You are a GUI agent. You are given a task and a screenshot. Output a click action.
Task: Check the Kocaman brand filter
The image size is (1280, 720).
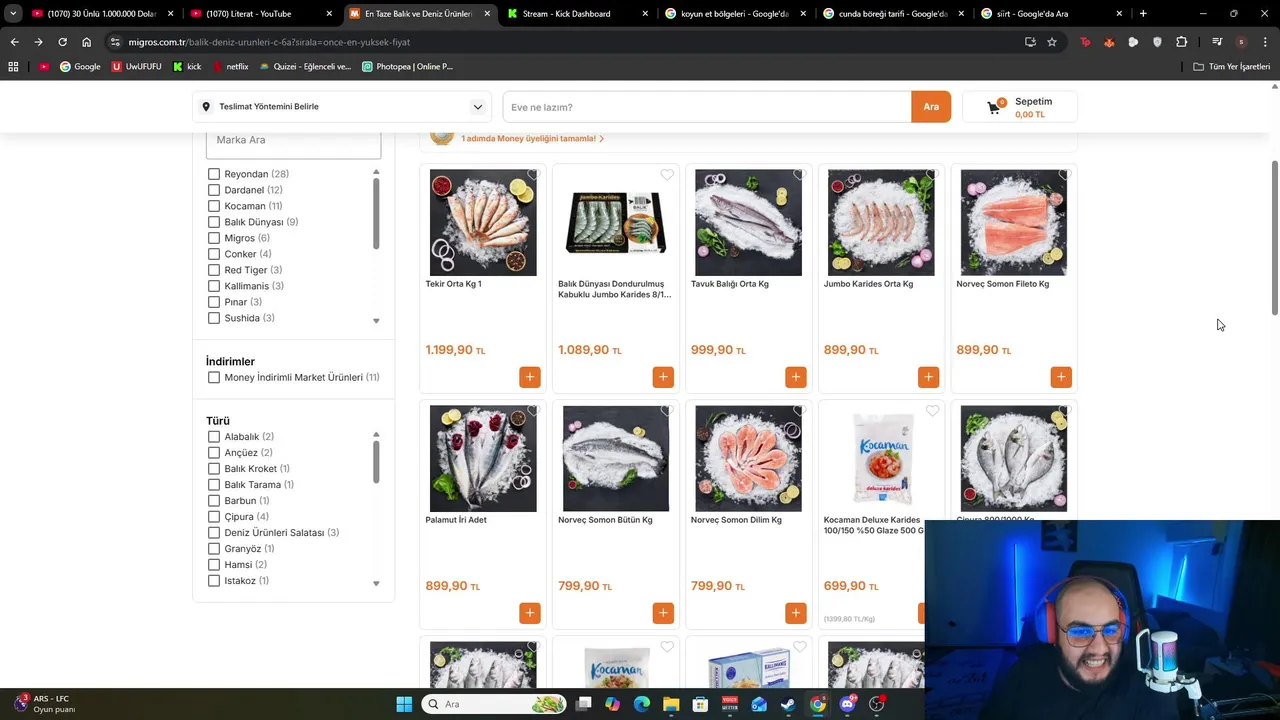coord(213,206)
